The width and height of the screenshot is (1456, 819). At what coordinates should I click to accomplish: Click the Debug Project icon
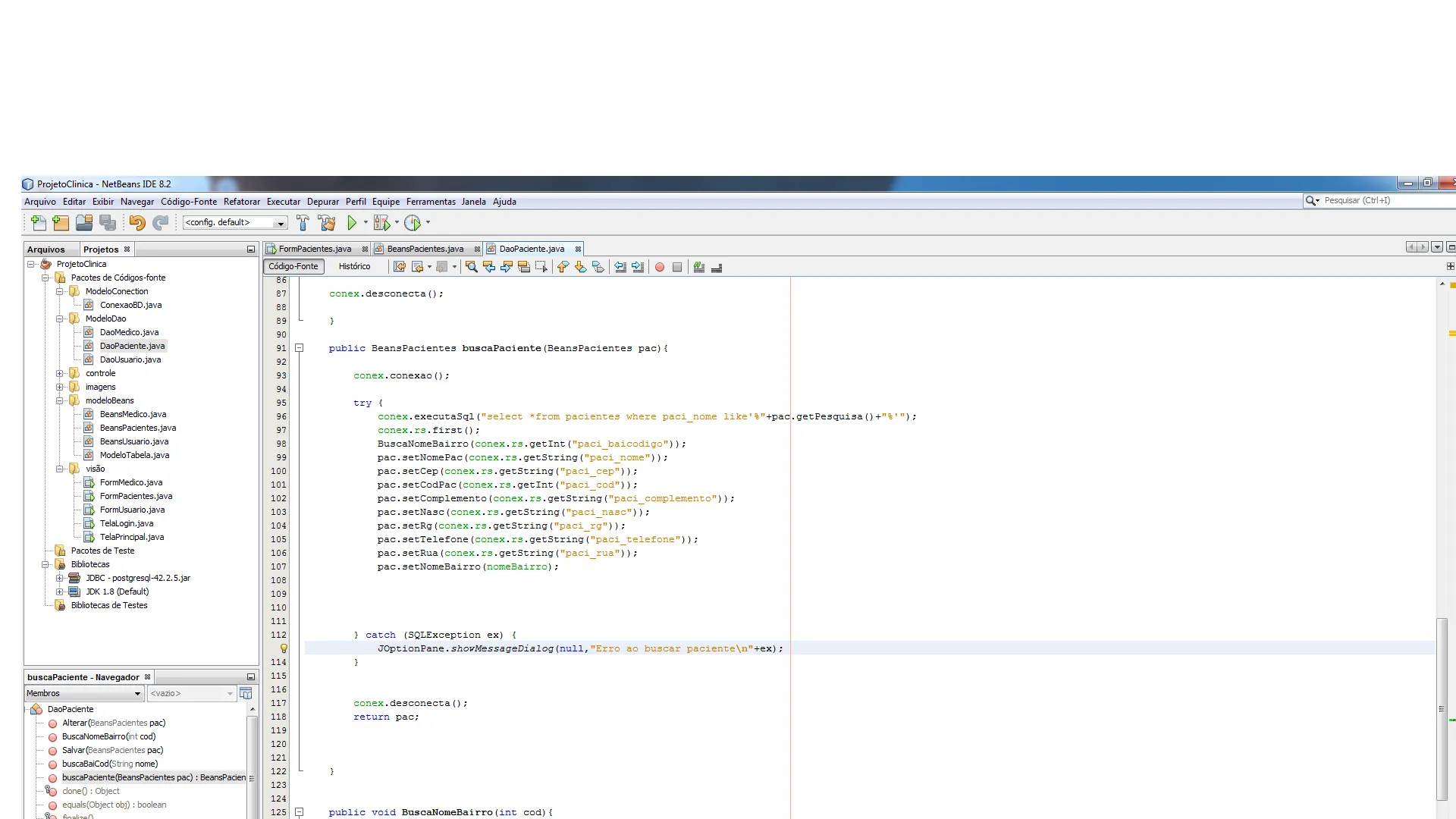click(381, 223)
